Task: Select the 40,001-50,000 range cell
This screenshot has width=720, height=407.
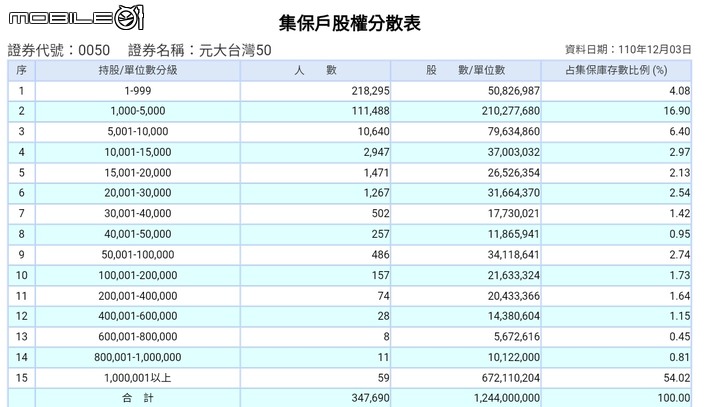Action: [x=138, y=234]
